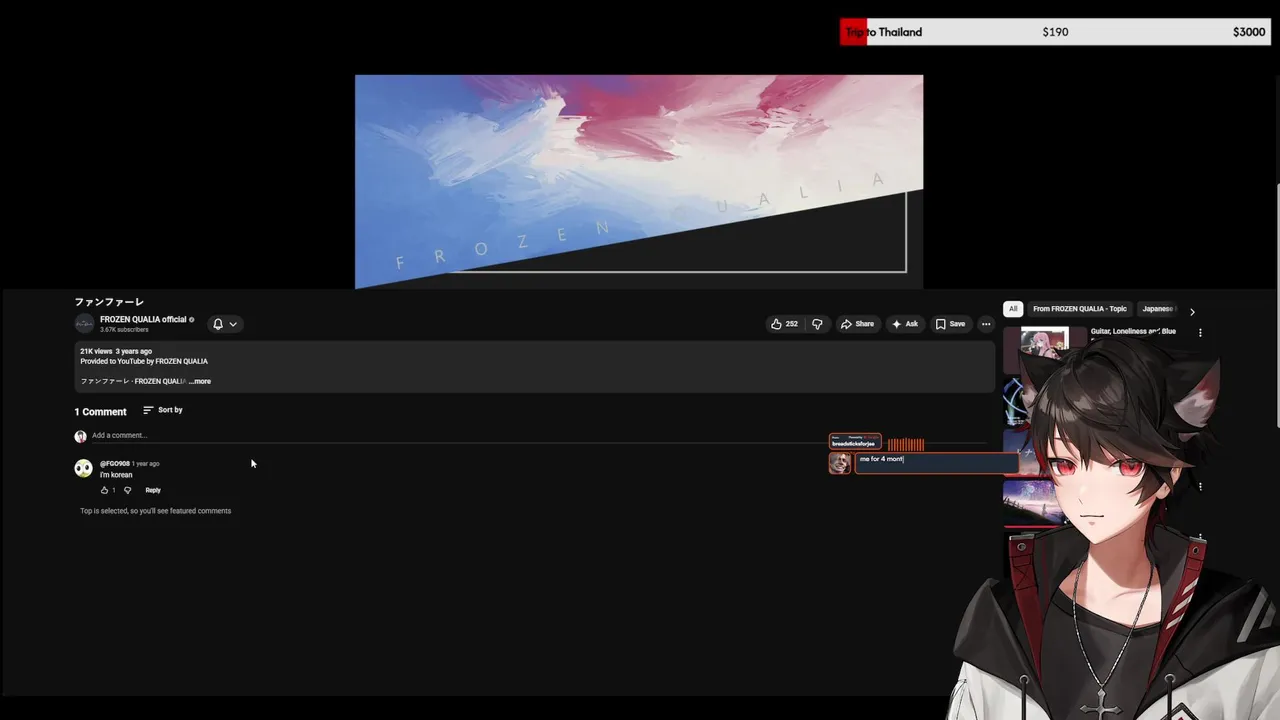Show more filter chips with right arrow

tap(1192, 311)
